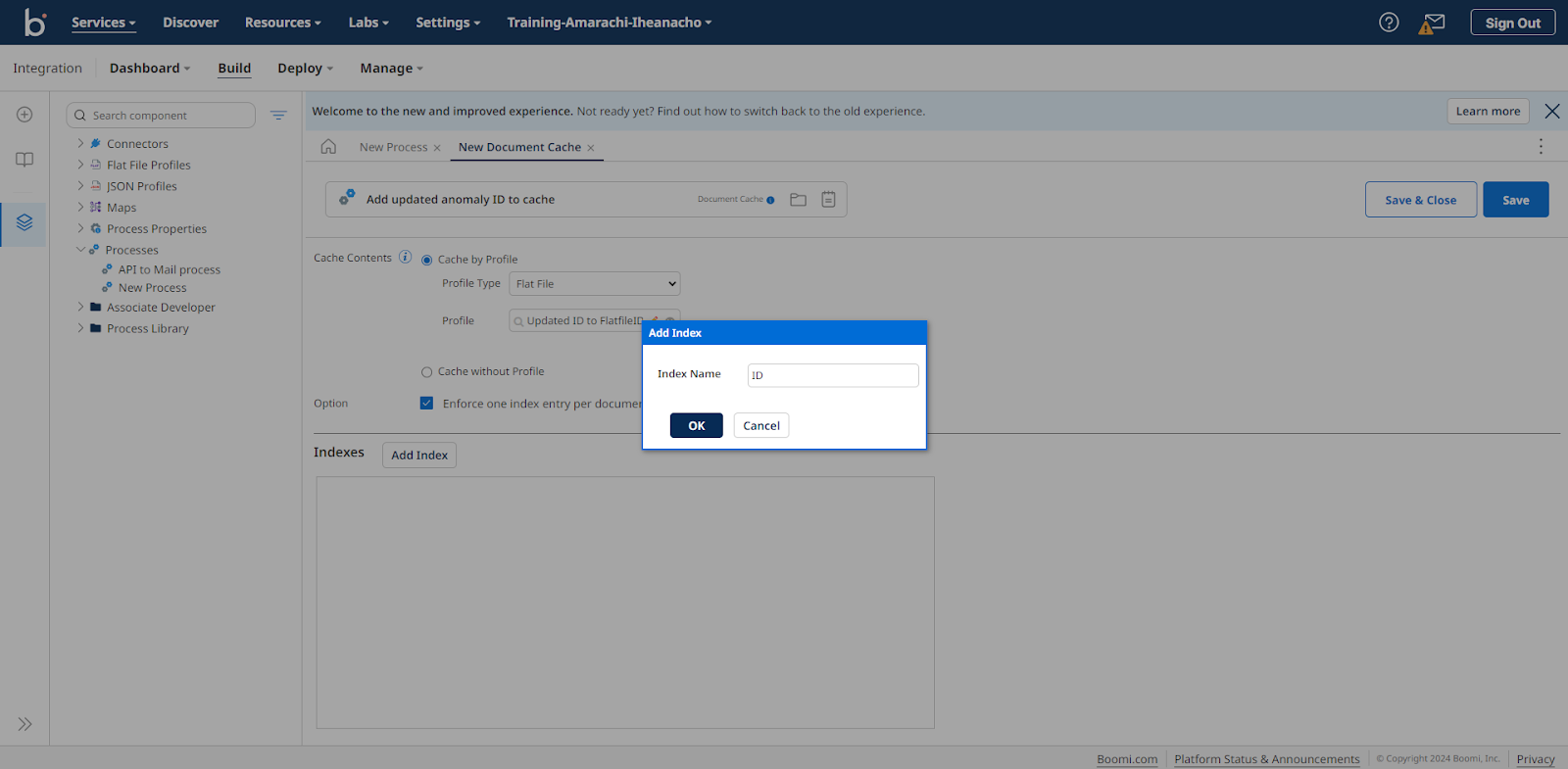Expand the Connectors tree node
Screen dimensions: 1568x769
point(80,143)
